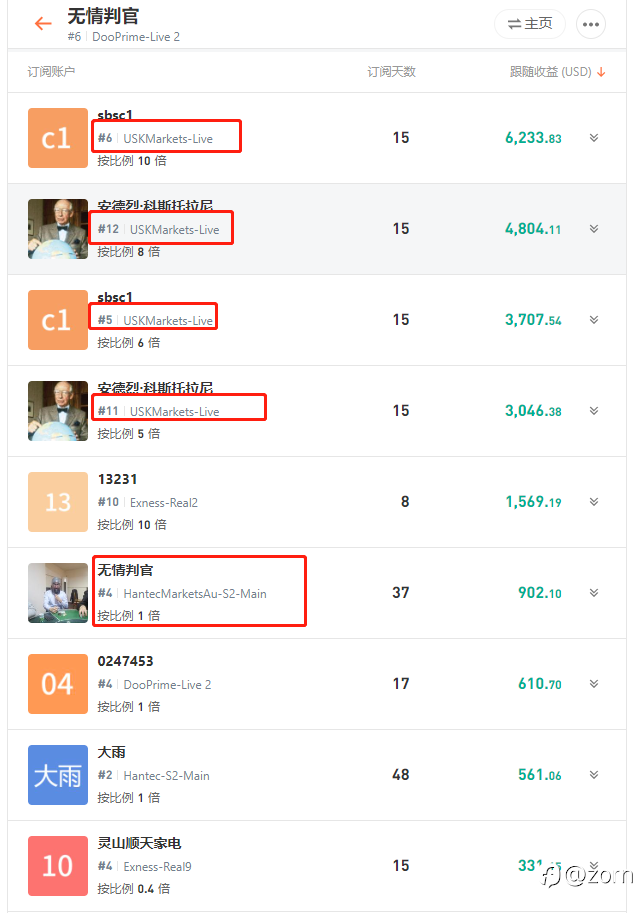Open the 无情判官 subscriber photo thumbnail

click(58, 593)
